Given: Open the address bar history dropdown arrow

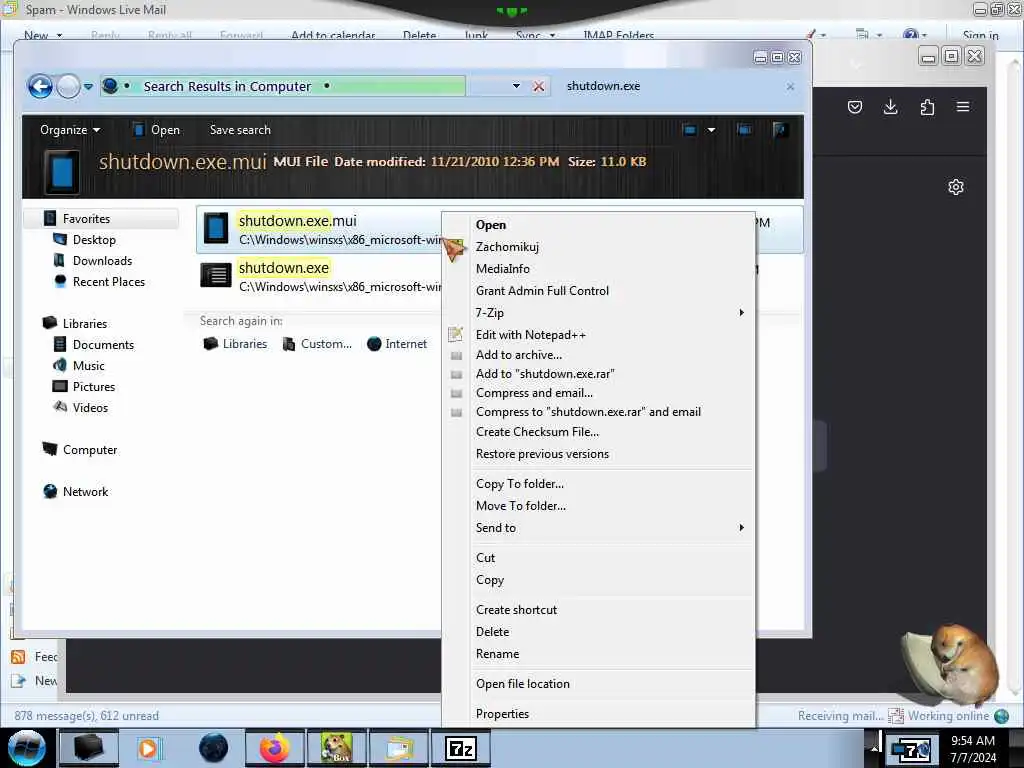Looking at the screenshot, I should 516,86.
